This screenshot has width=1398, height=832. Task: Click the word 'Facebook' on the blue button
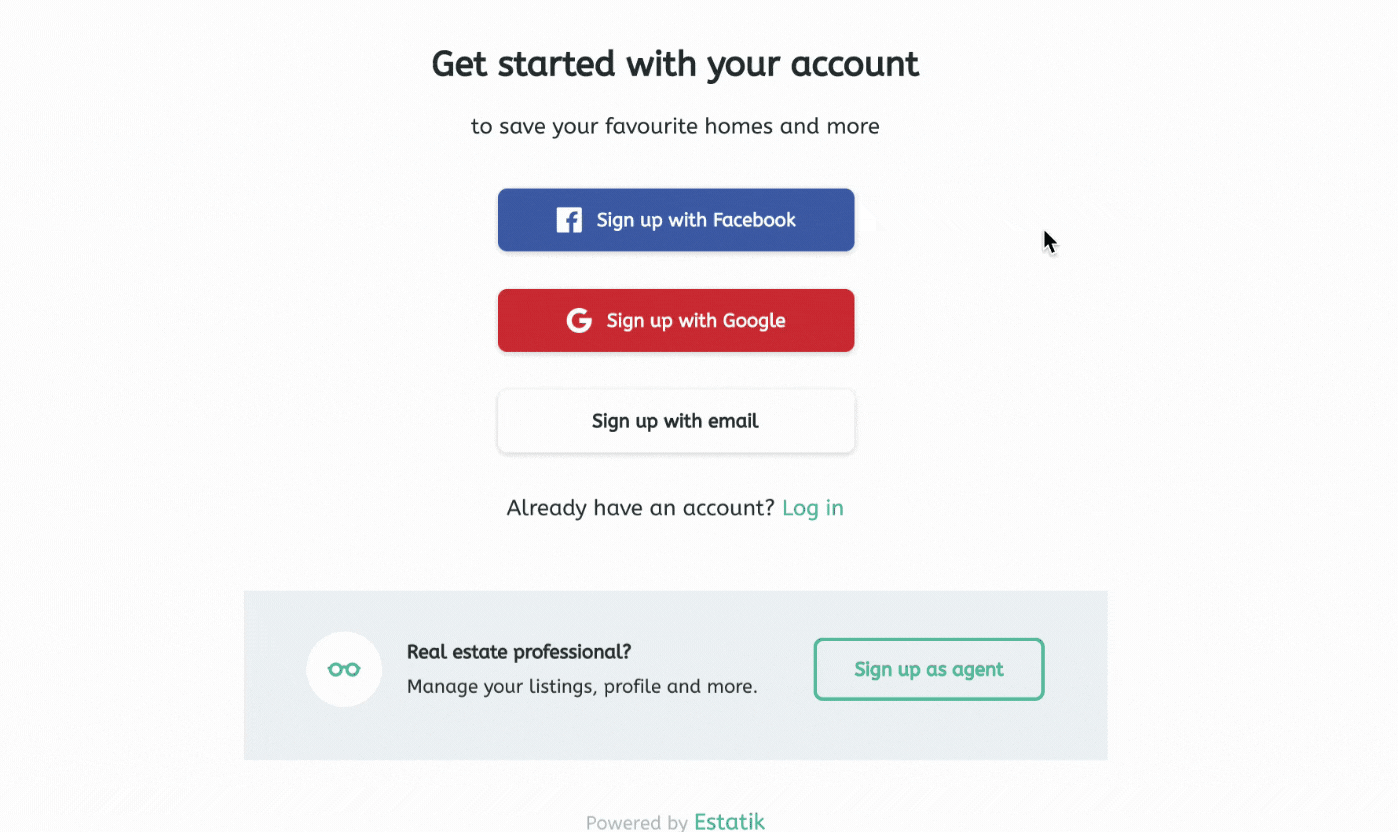point(754,220)
